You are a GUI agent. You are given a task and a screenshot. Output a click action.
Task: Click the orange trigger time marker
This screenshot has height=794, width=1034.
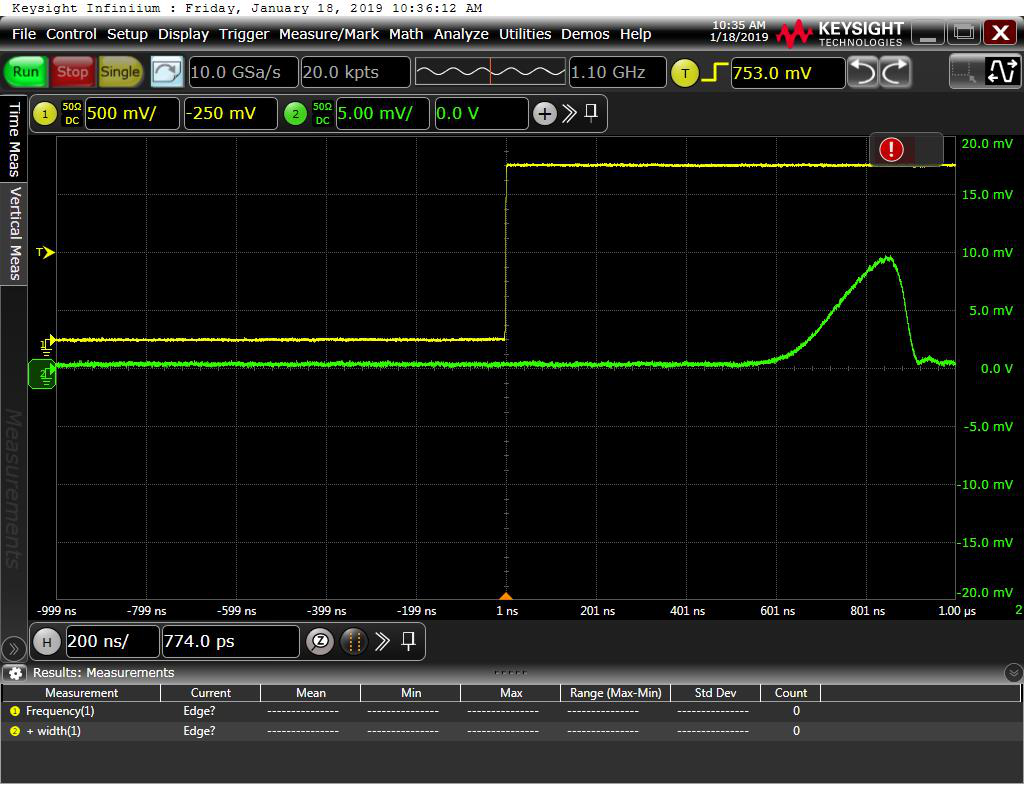506,596
